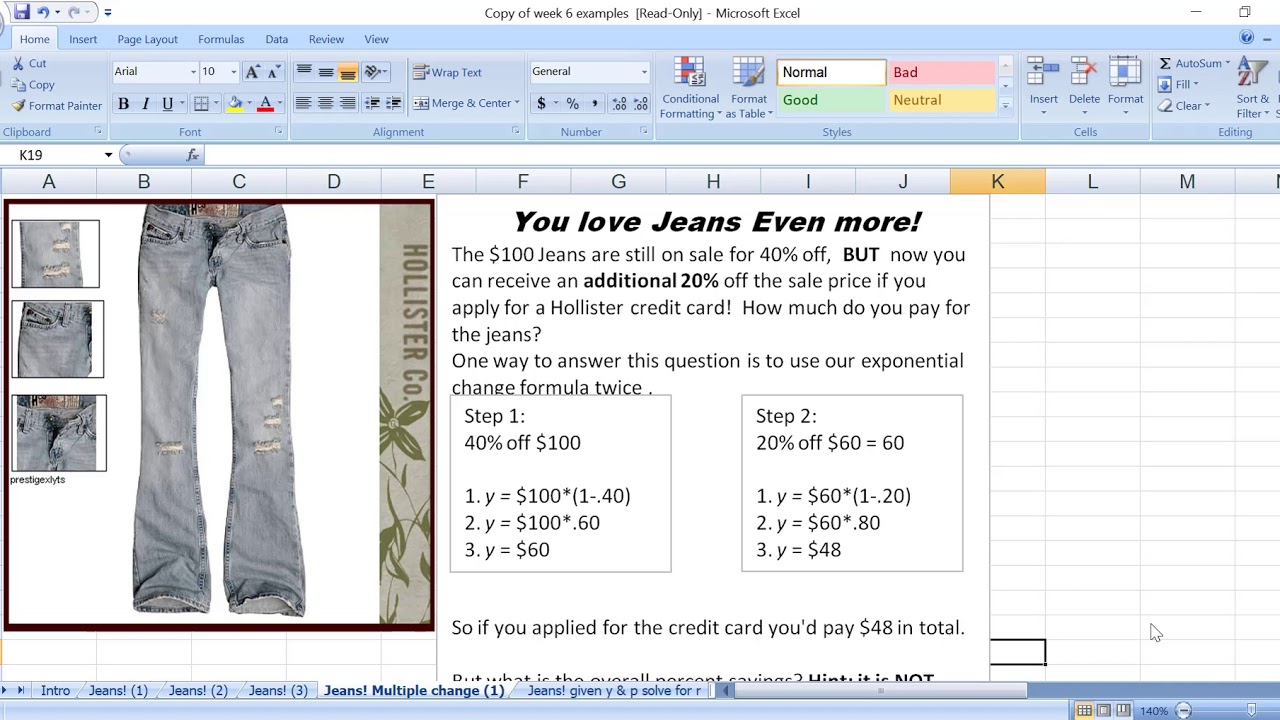Click the Fill button in Editing
1280x720 pixels.
[1177, 85]
